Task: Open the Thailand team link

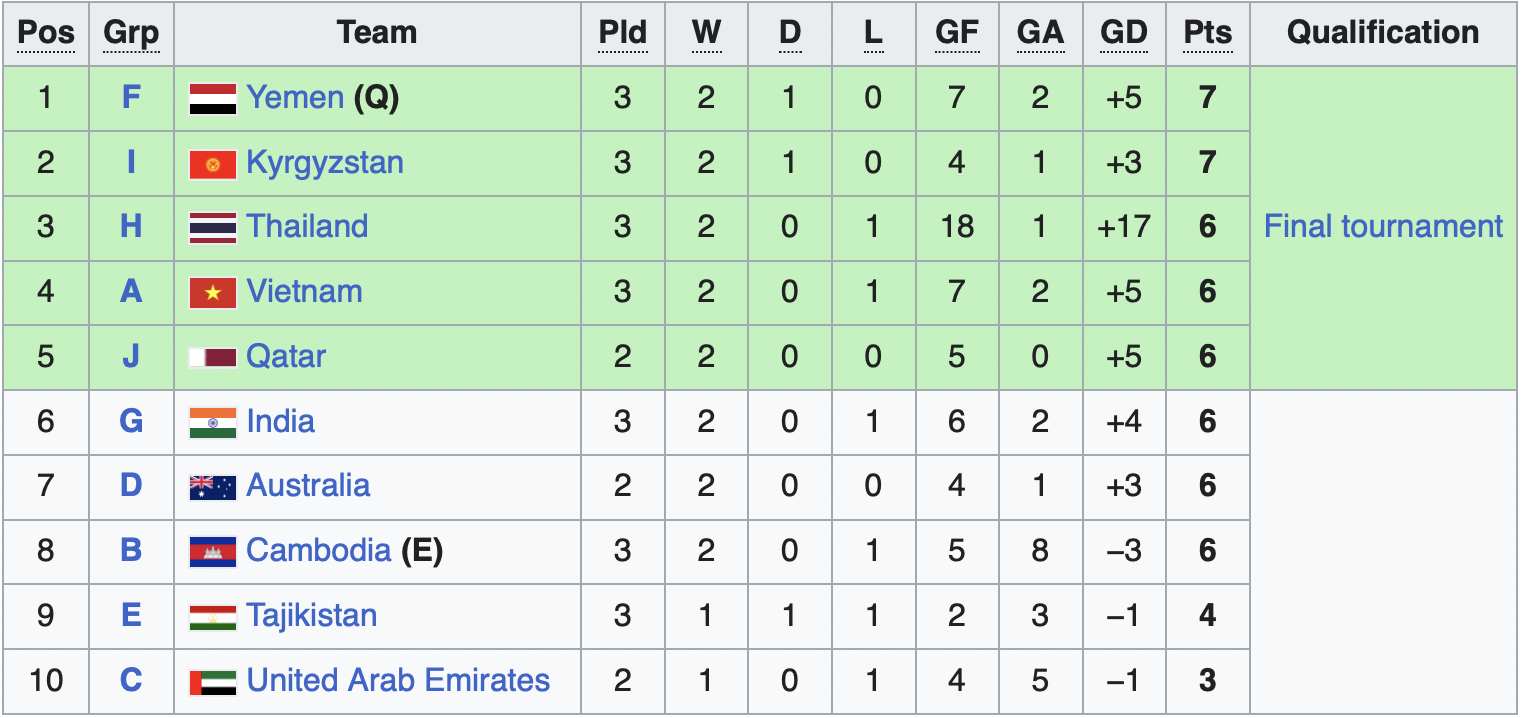Action: click(307, 226)
